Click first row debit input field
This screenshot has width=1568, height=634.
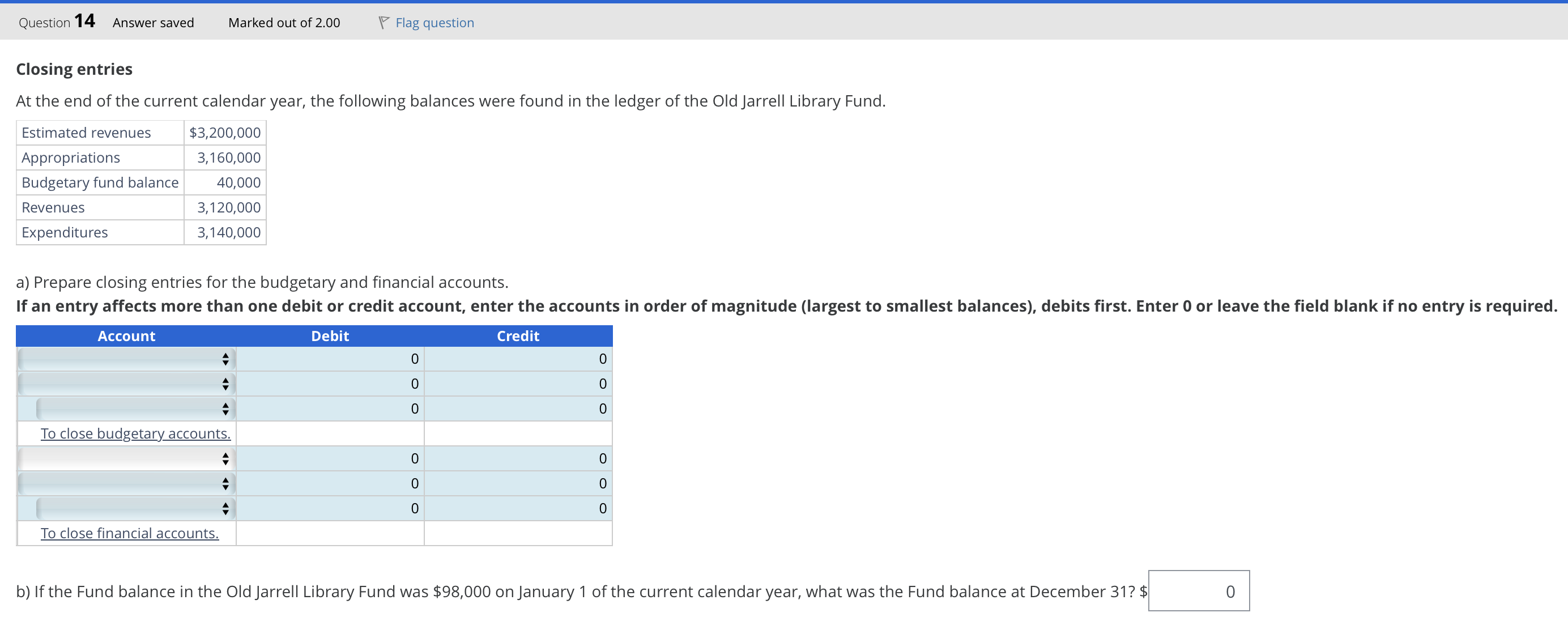[330, 359]
